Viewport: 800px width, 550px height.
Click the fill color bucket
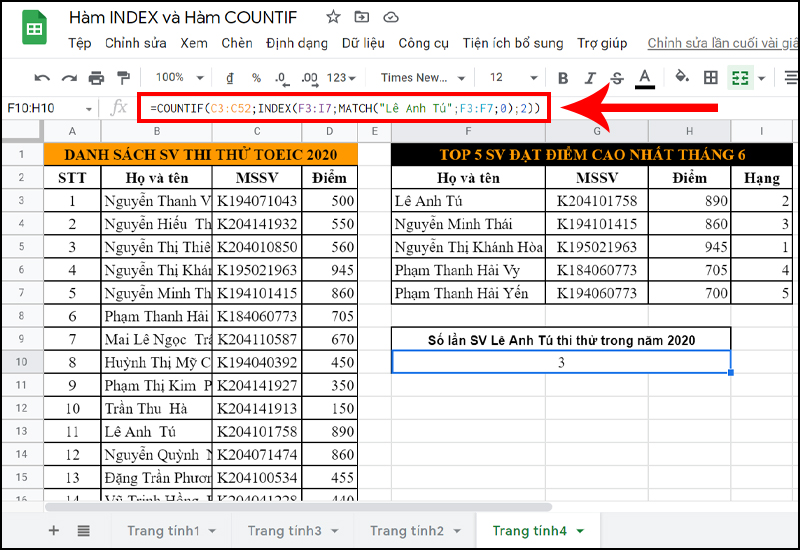point(682,78)
